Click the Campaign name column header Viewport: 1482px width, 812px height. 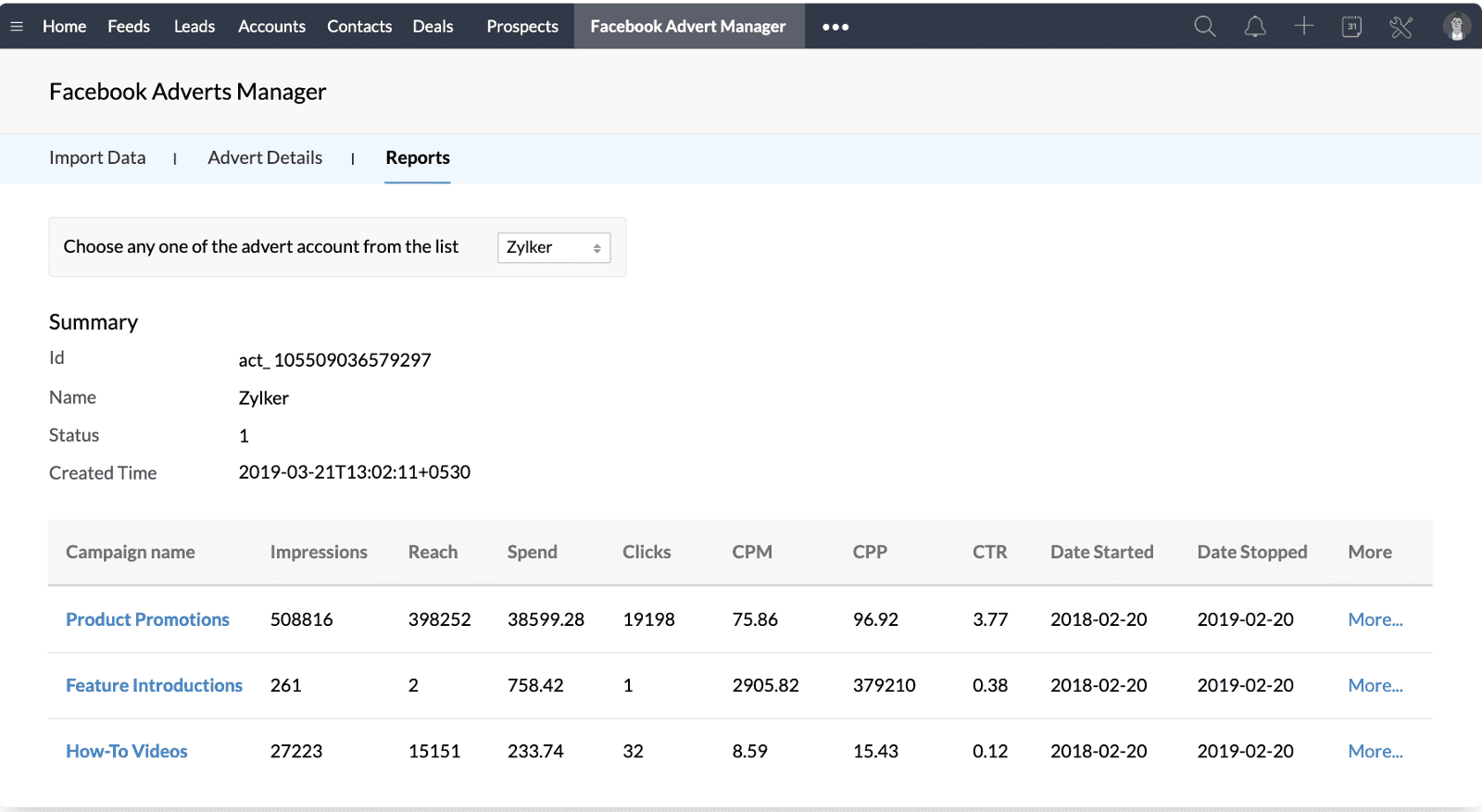[x=131, y=552]
